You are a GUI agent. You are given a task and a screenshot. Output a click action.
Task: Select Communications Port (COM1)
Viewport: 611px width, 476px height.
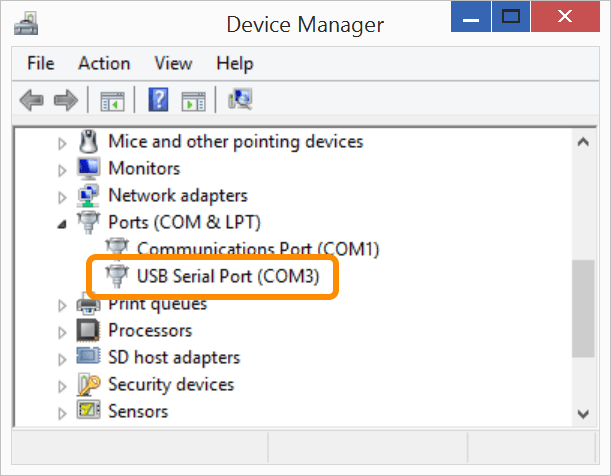point(257,249)
